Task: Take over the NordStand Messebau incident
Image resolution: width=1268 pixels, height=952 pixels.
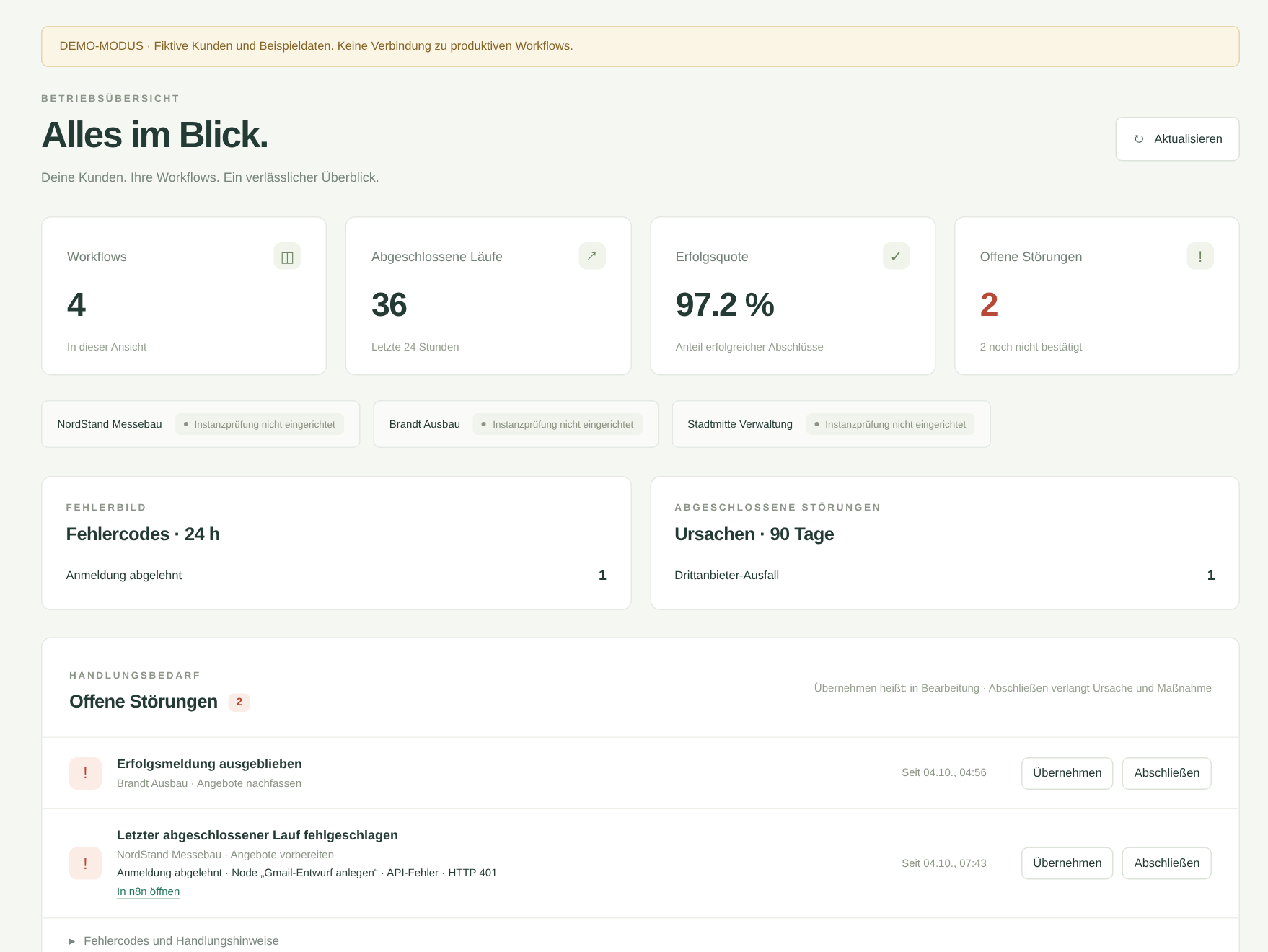Action: click(1067, 863)
